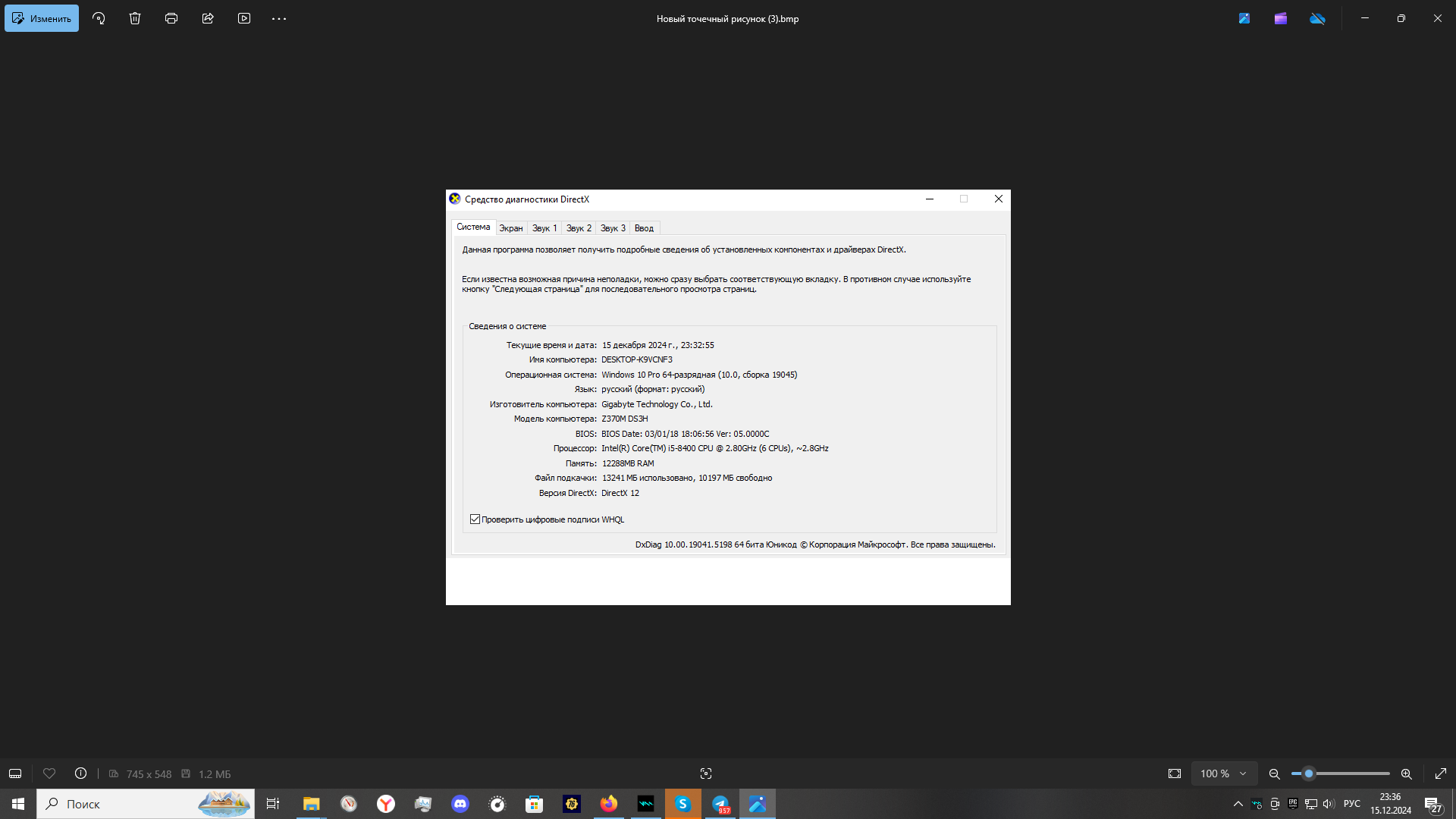Check the Проверить цифровые подписи WHQL checkbox
This screenshot has width=1456, height=819.
point(475,519)
